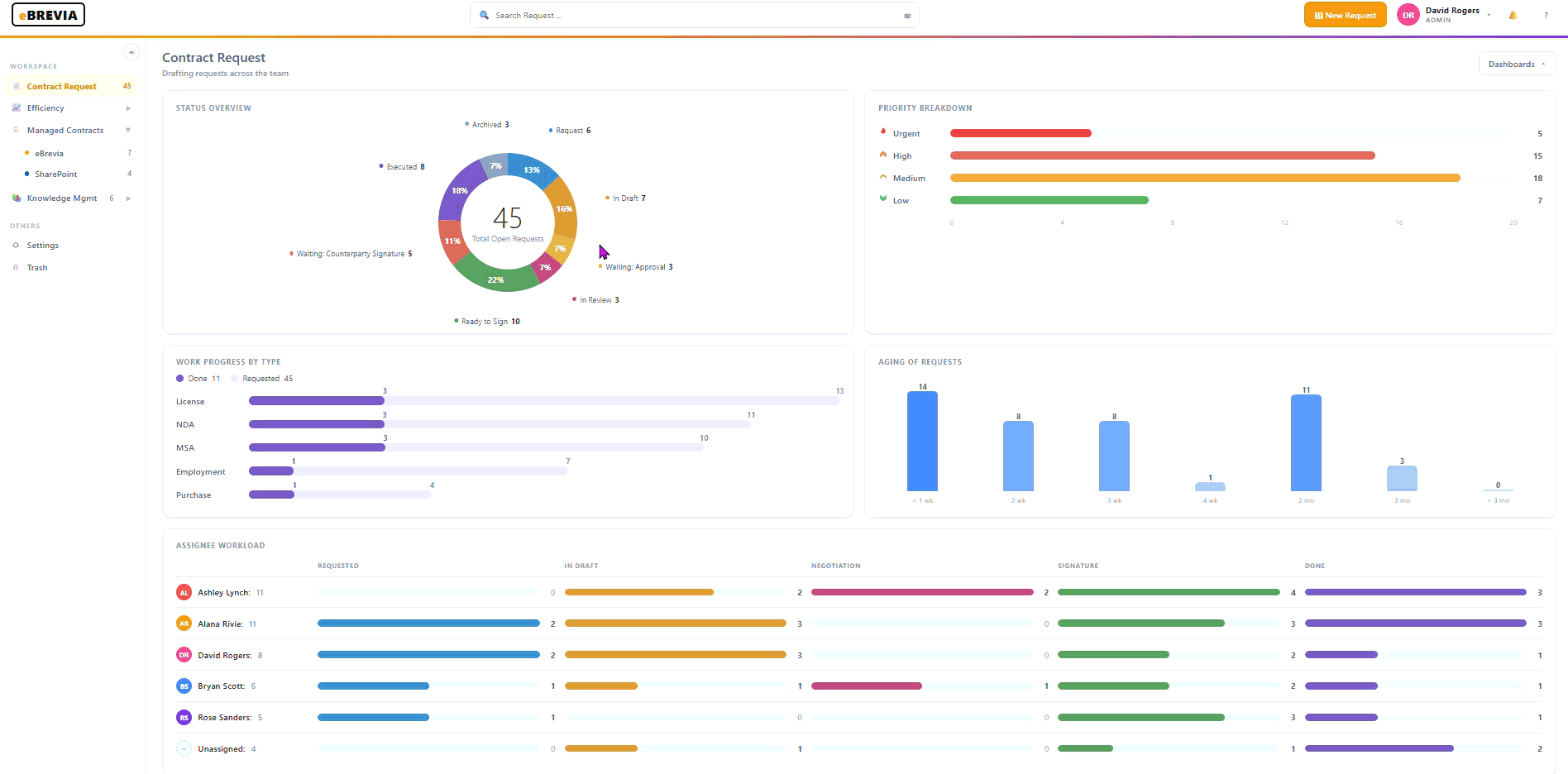Viewport: 1568px width, 774px height.
Task: Open the help question mark icon
Action: [x=1546, y=15]
